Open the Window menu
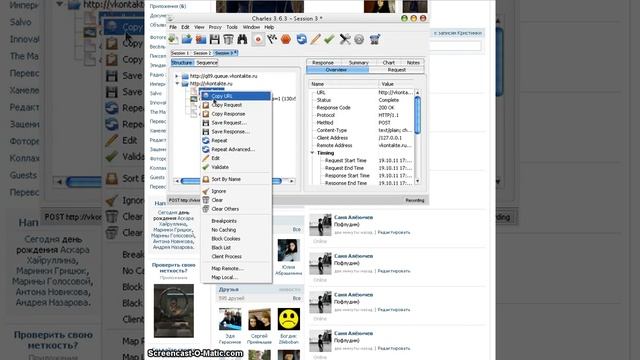Viewport: 640px width, 360px height. 251,27
